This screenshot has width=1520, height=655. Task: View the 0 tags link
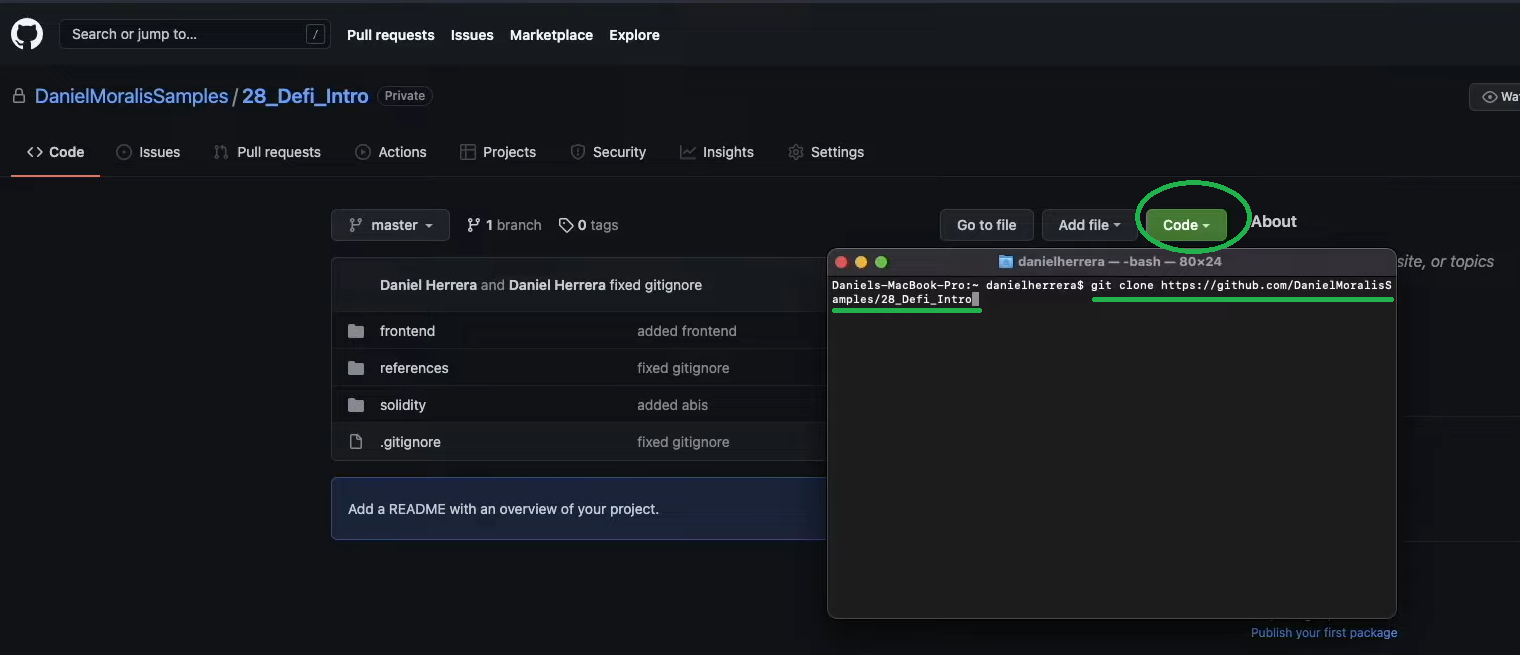tap(588, 225)
